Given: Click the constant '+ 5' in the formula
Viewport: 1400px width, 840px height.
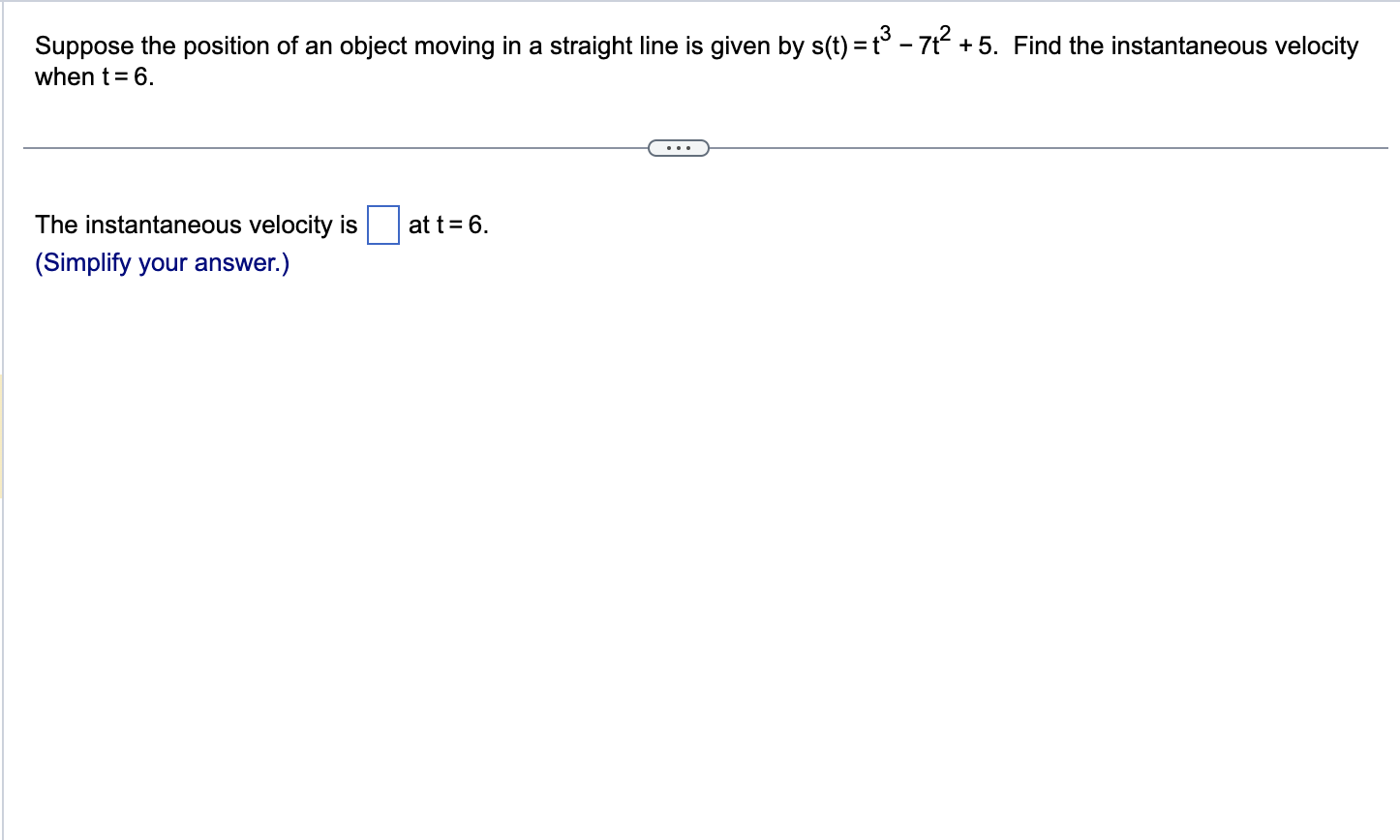Looking at the screenshot, I should pyautogui.click(x=976, y=45).
